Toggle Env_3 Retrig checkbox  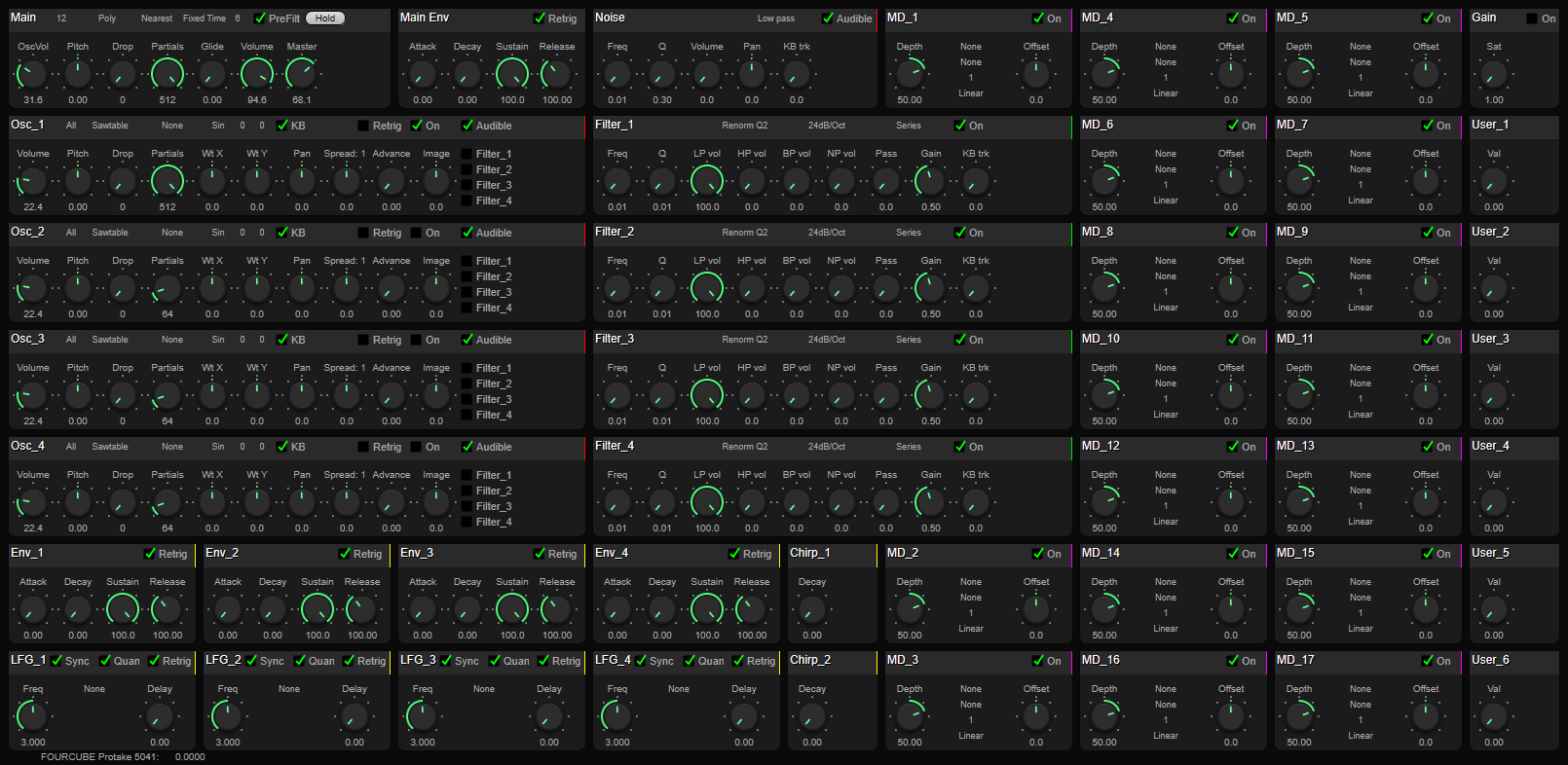point(540,554)
